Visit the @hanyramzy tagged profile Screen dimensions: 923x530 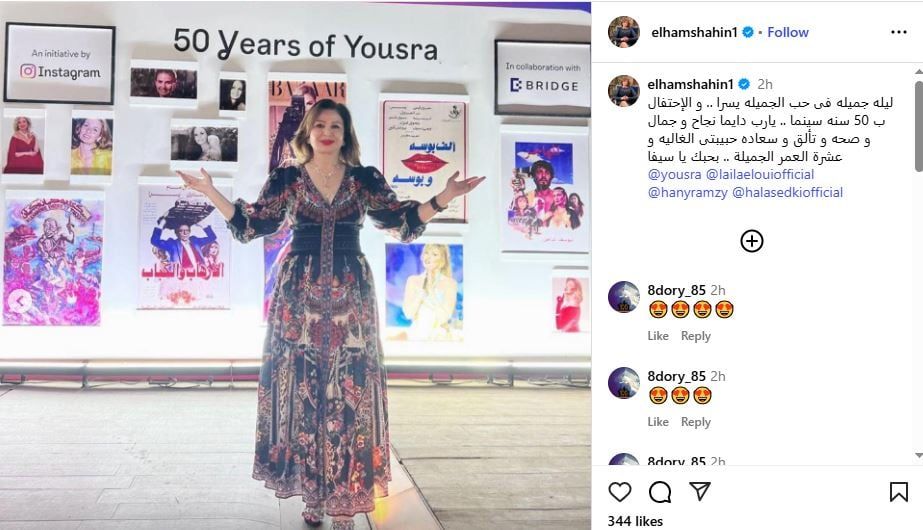click(x=688, y=192)
